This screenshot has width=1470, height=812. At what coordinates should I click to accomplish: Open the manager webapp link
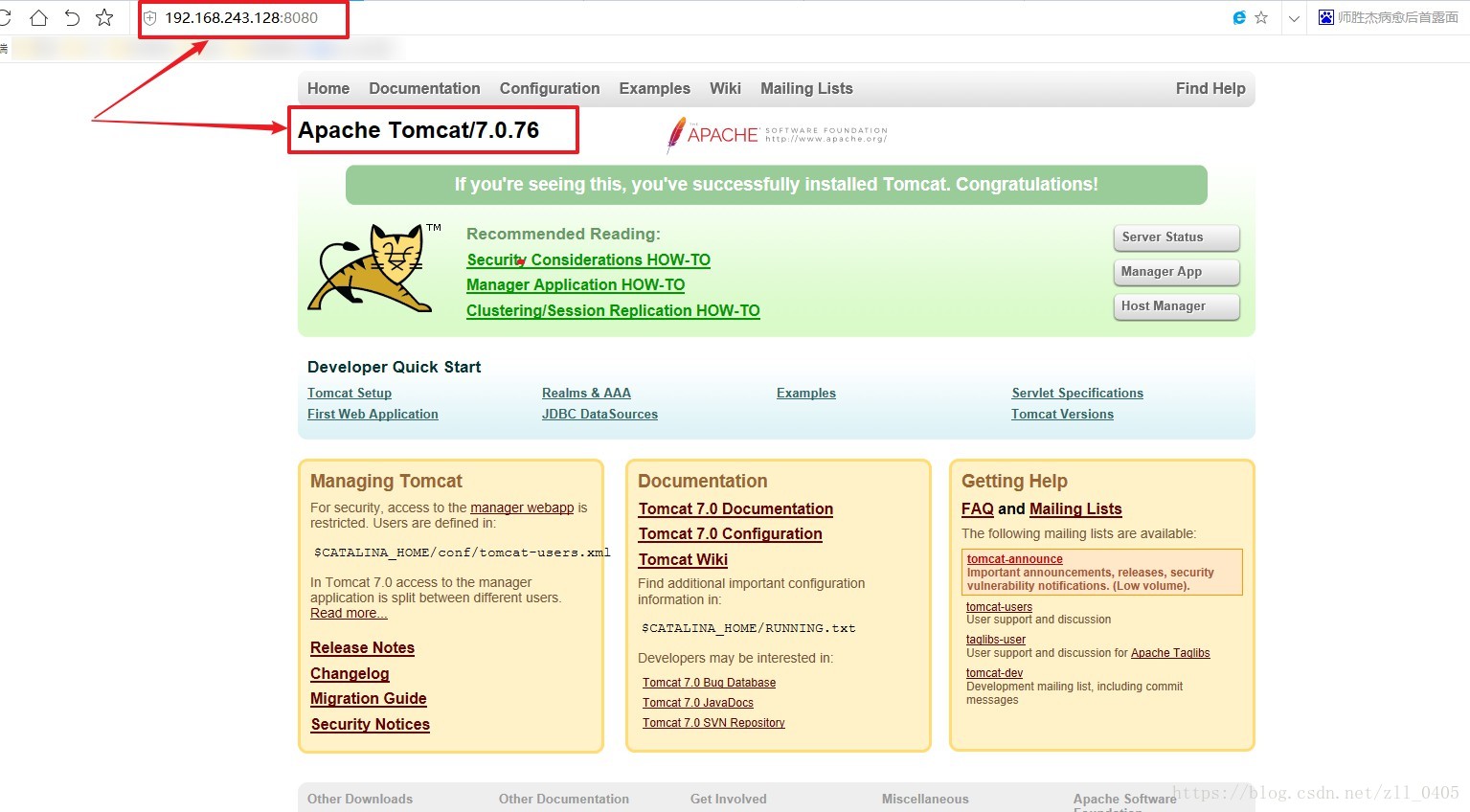522,507
